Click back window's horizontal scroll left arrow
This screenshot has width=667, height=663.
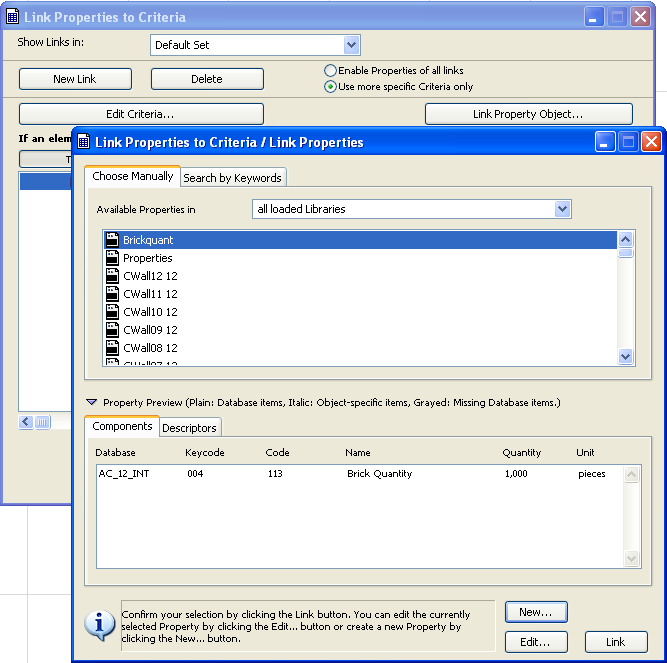pos(26,422)
